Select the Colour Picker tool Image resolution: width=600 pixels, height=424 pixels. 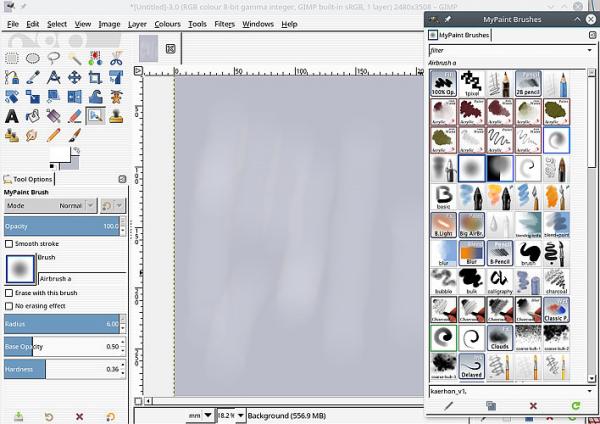[x=33, y=77]
